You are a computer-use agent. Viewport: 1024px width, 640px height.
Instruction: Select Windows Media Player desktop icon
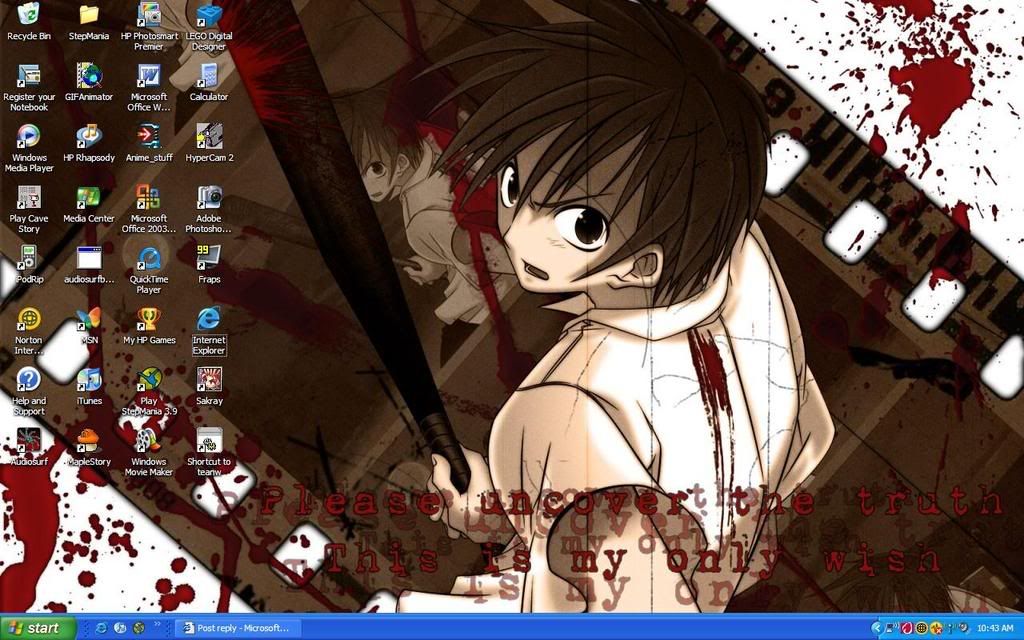point(29,148)
